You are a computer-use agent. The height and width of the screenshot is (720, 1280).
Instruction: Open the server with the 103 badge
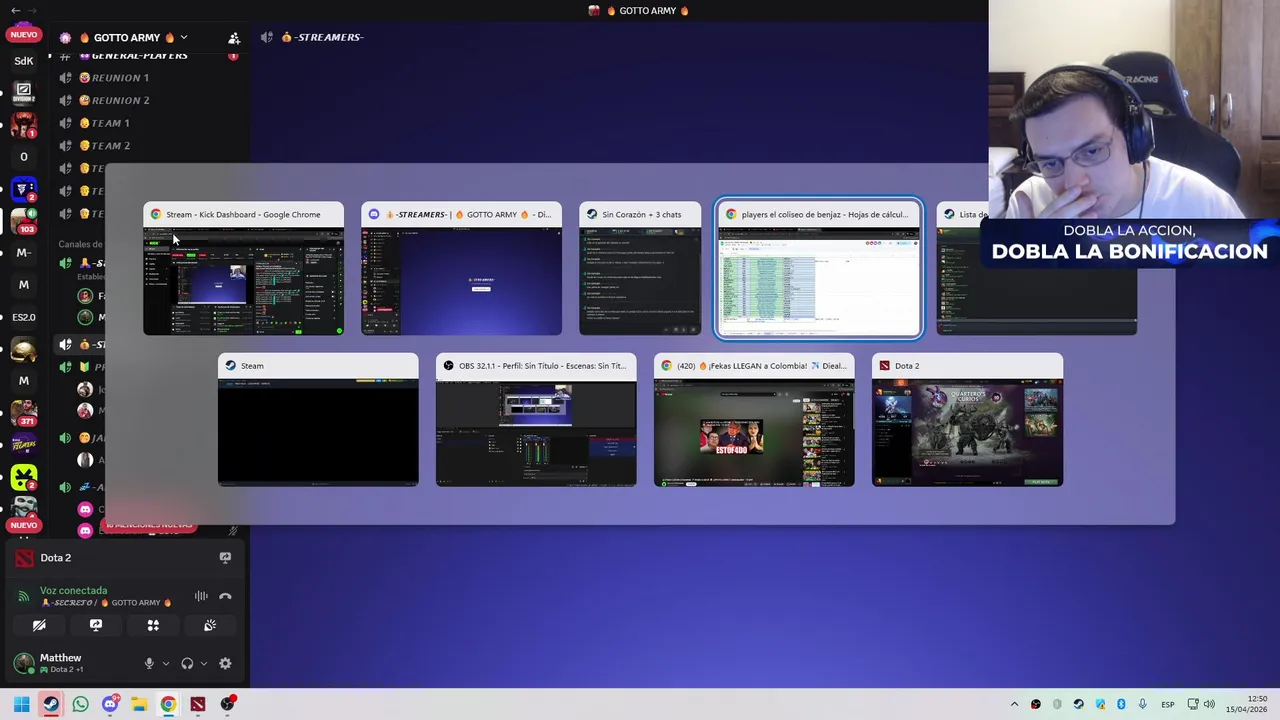coord(24,220)
